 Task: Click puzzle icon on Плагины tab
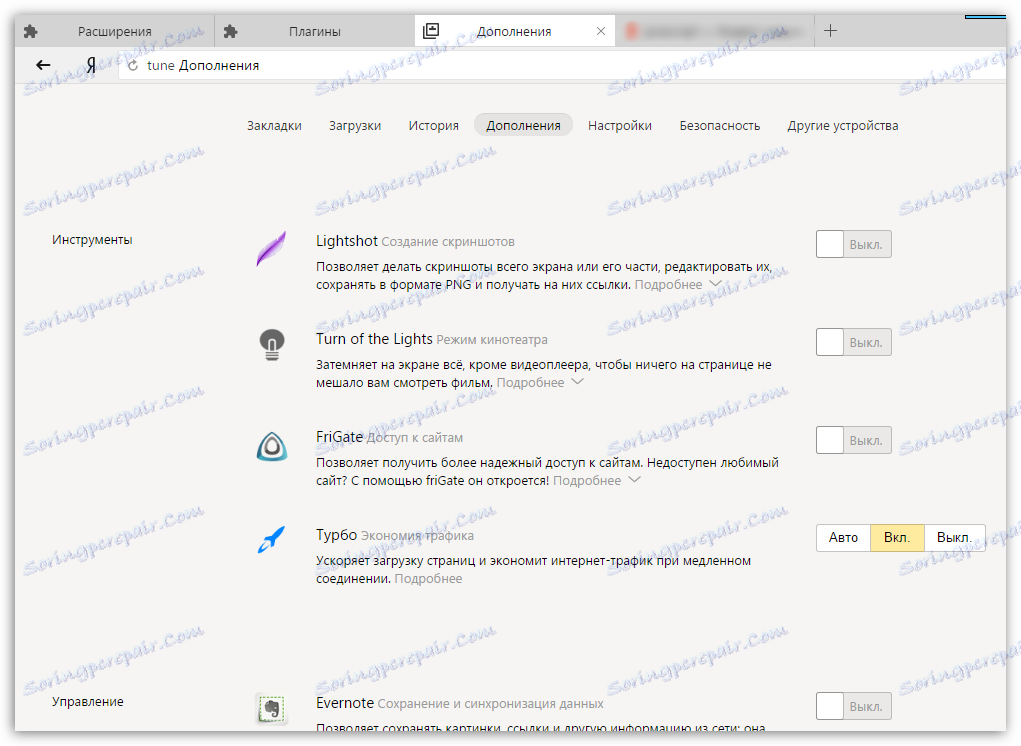231,31
